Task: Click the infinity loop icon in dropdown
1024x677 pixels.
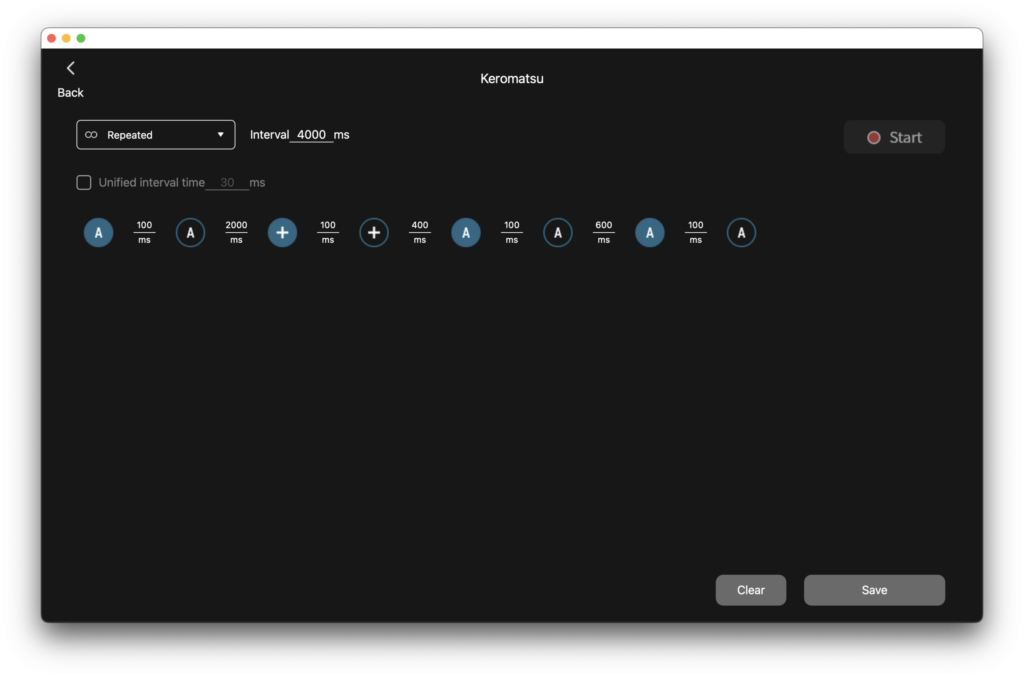Action: pyautogui.click(x=91, y=135)
